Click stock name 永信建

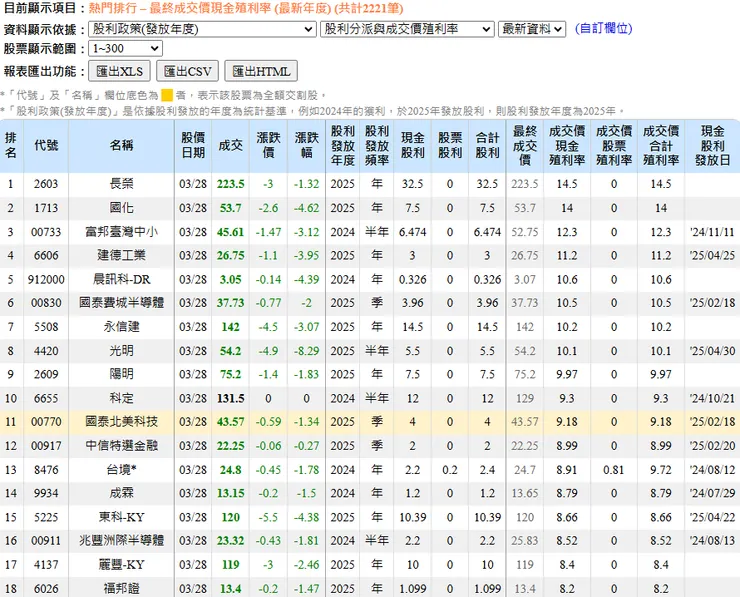tap(121, 327)
